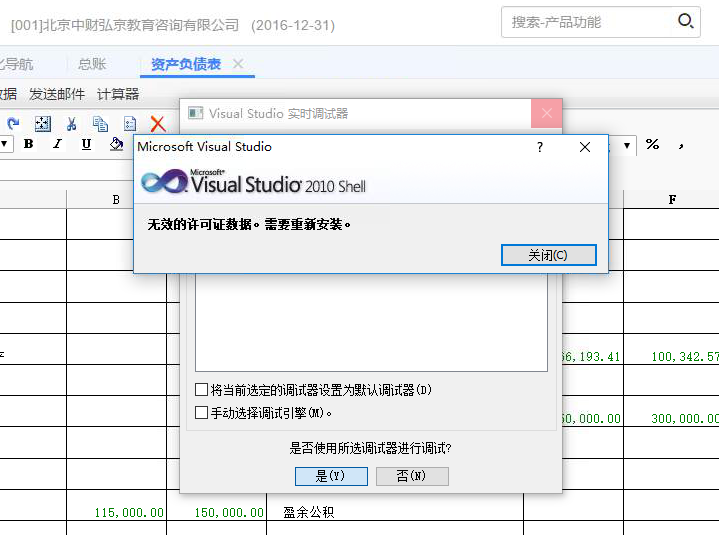This screenshot has height=535, width=719.
Task: Open the 导航 tab
Action: 17,64
